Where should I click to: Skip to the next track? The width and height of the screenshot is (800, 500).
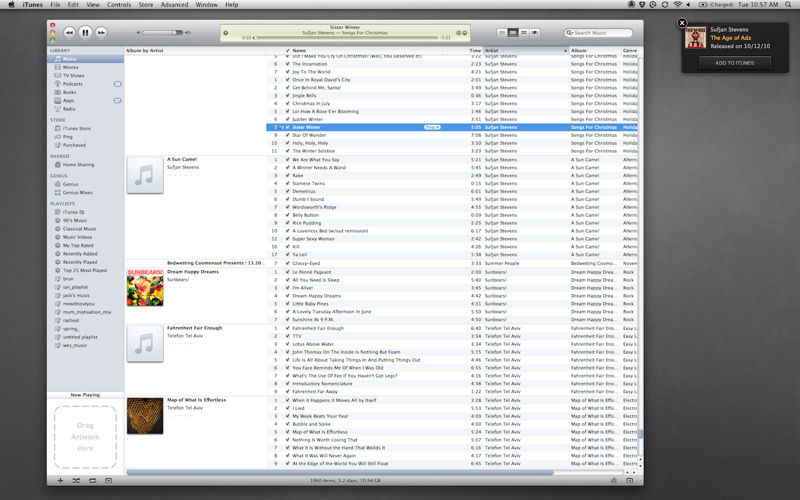pos(101,32)
